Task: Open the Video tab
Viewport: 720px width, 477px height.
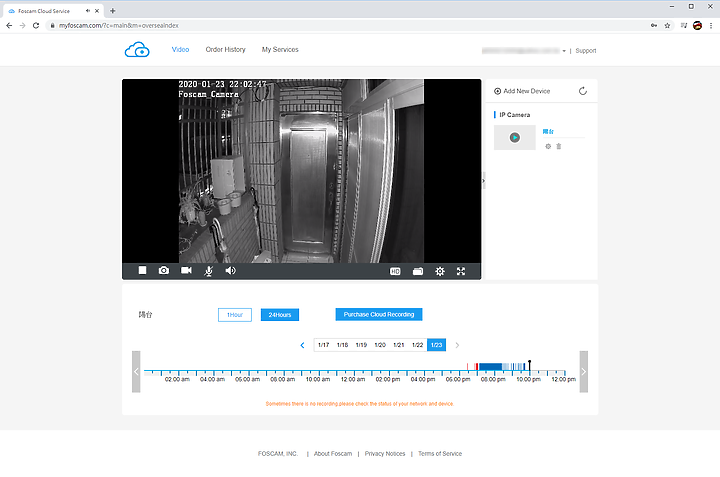Action: (x=180, y=50)
